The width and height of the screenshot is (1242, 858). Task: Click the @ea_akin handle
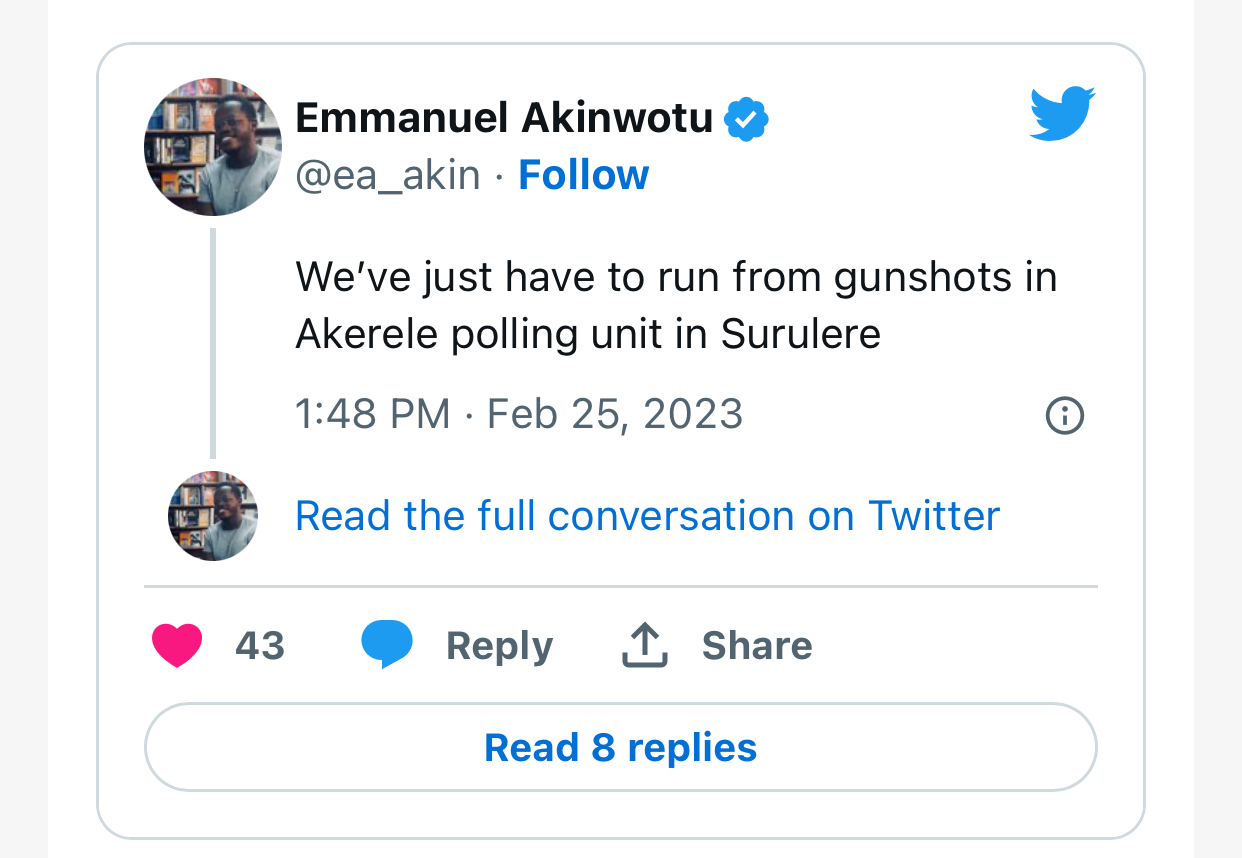pos(387,176)
